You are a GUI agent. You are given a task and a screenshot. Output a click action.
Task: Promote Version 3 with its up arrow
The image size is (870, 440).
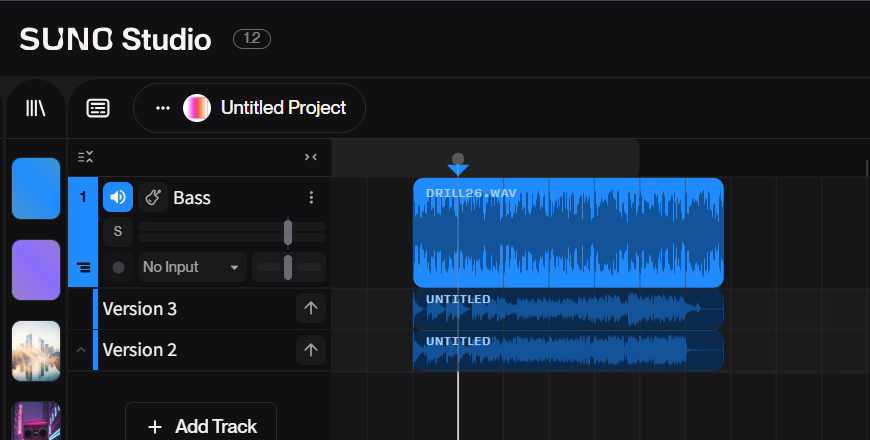tap(310, 309)
